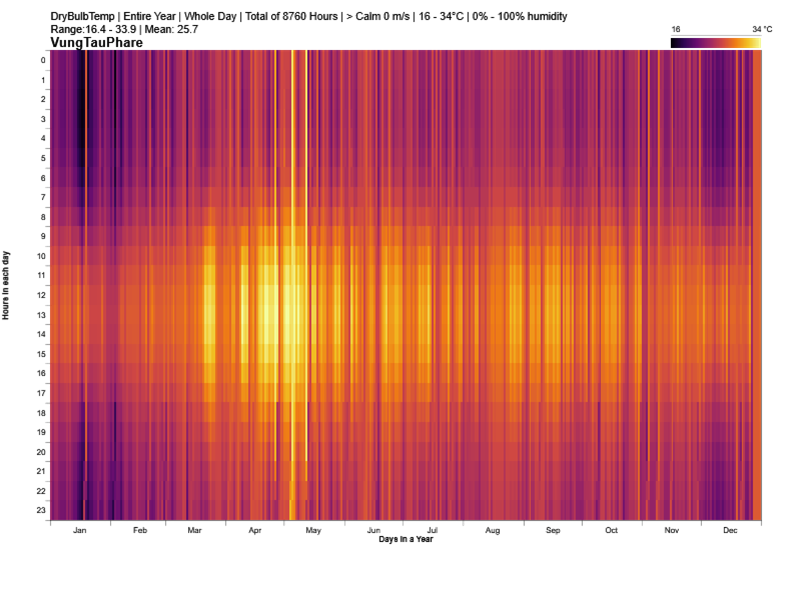Image resolution: width=801 pixels, height=600 pixels.
Task: Click hour label 4 on y-axis
Action: 43,138
